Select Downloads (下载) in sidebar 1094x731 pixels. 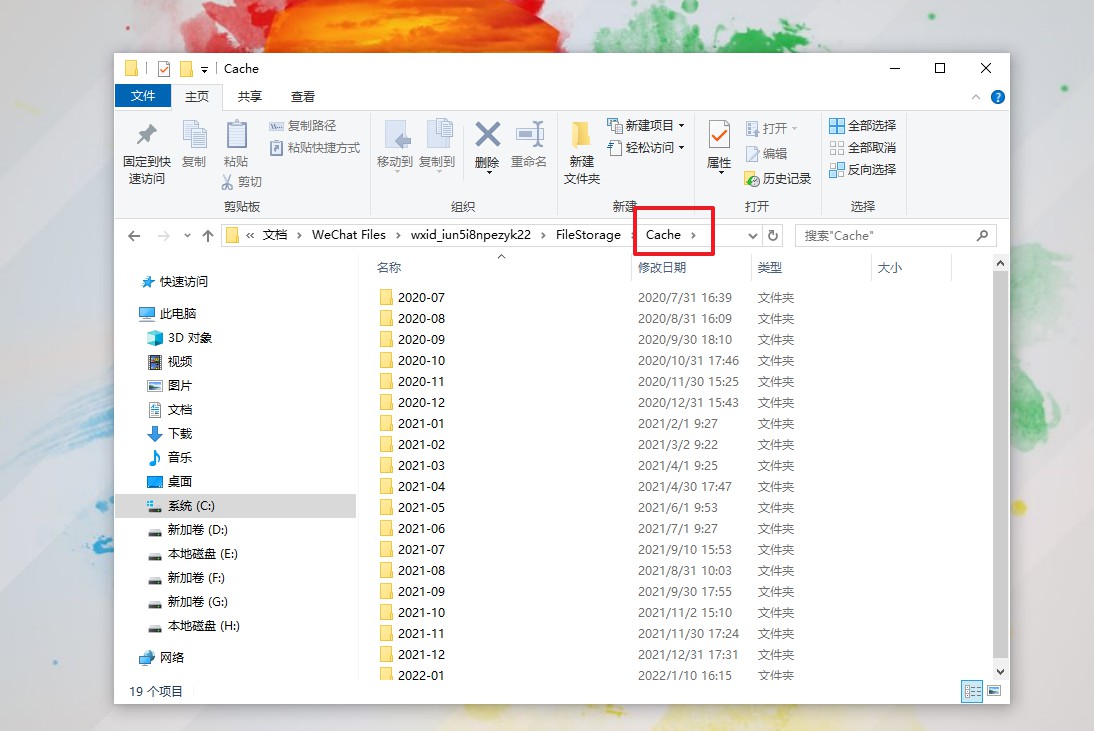(170, 434)
